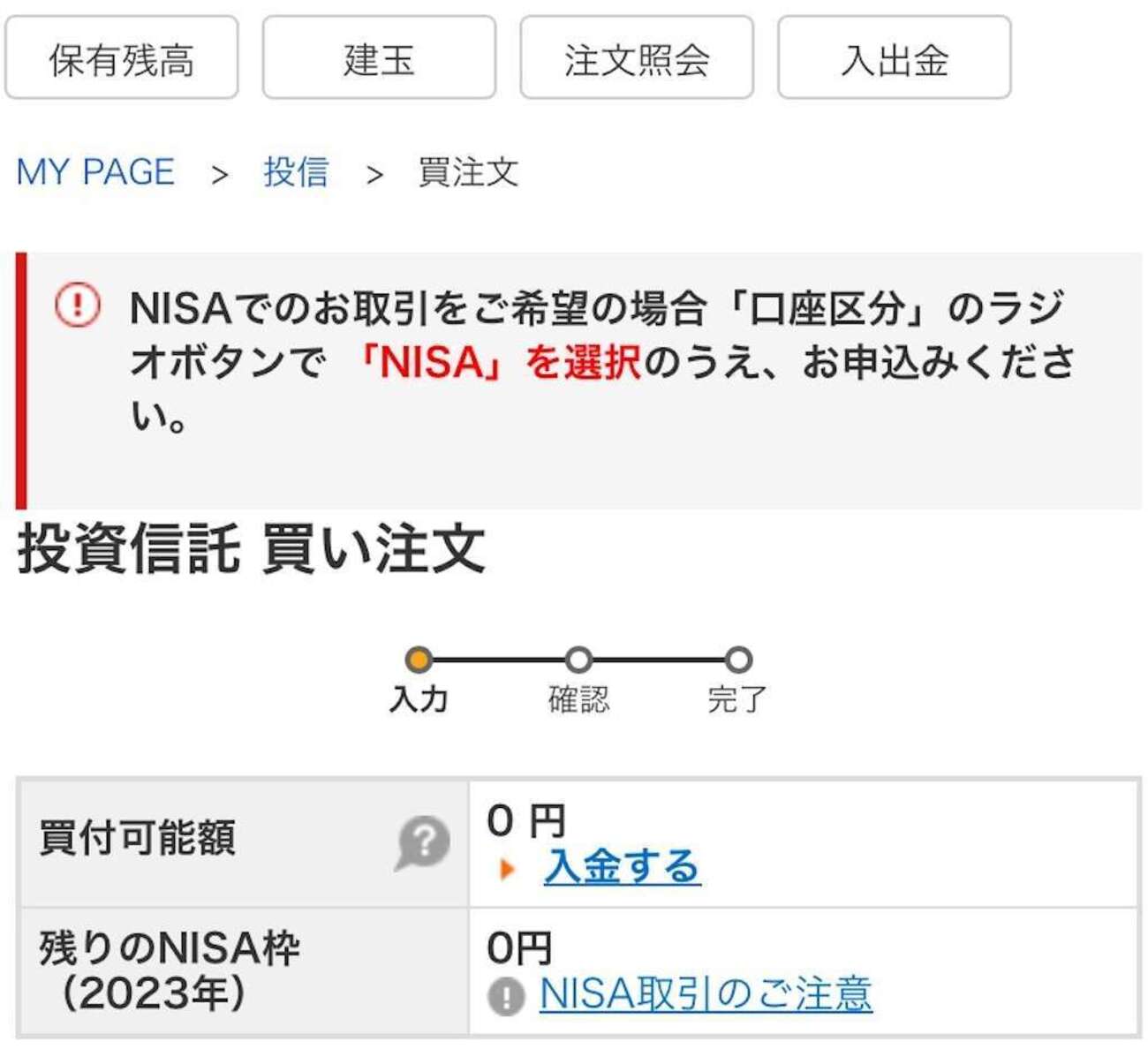Click the red「NISA」を選択 text in notice
The image size is (1148, 1049).
point(499,362)
